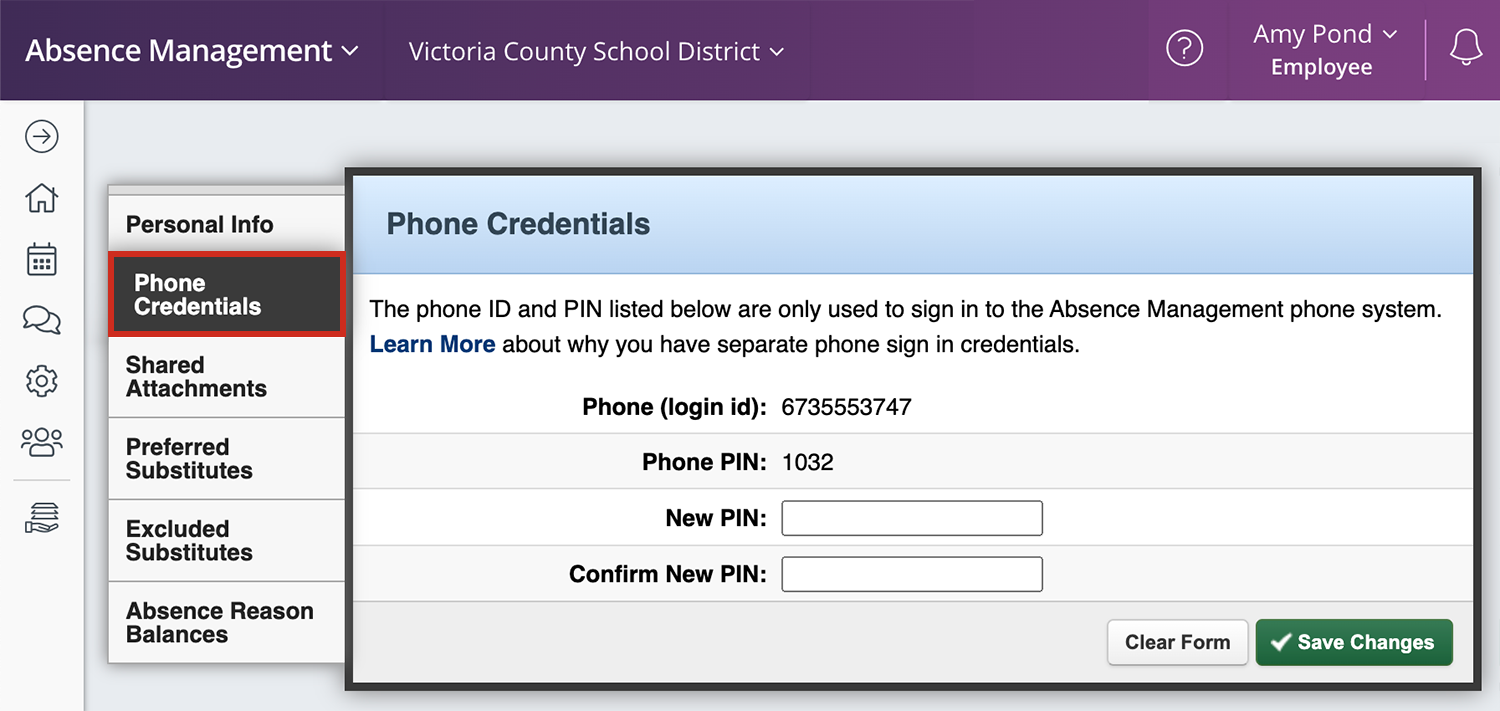1500x711 pixels.
Task: Open settings gear icon in sidebar
Action: point(41,381)
